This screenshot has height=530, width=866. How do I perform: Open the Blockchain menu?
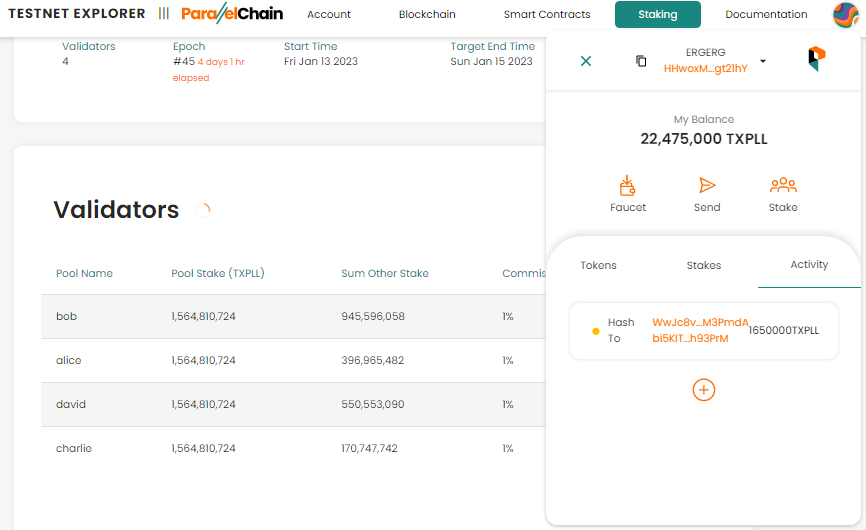pyautogui.click(x=427, y=14)
